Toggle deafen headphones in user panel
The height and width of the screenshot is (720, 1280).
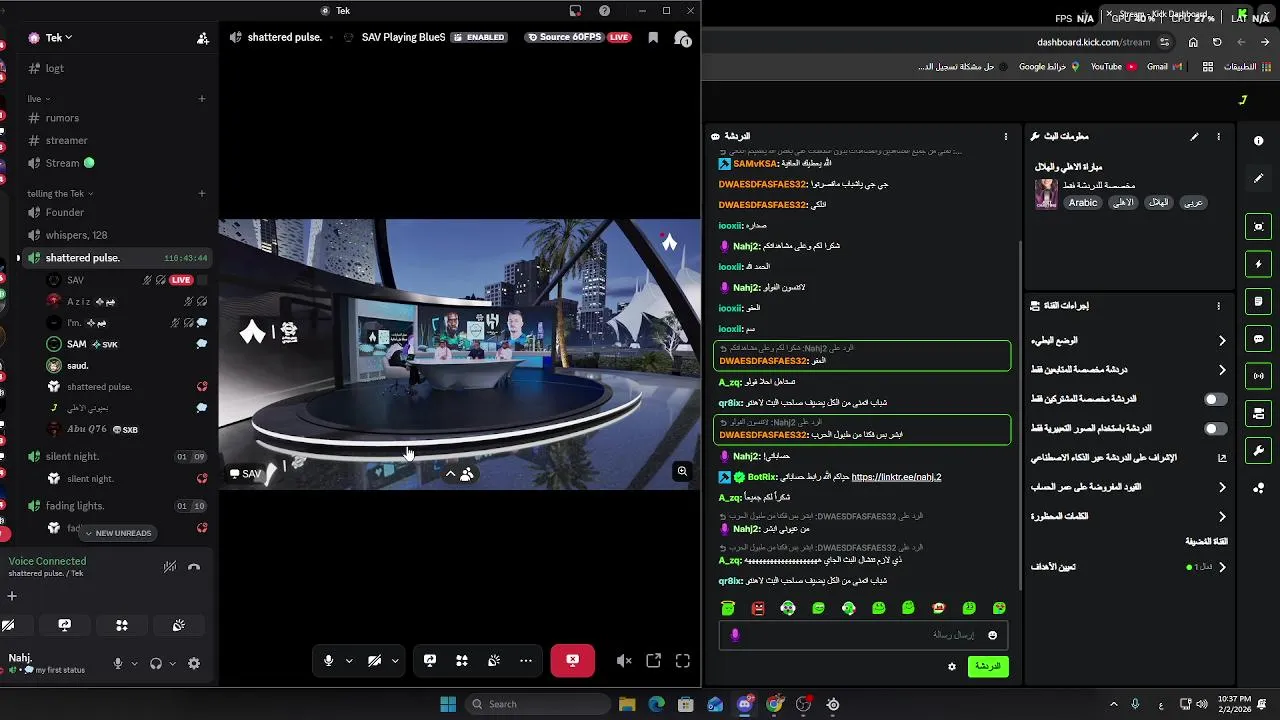coord(156,663)
